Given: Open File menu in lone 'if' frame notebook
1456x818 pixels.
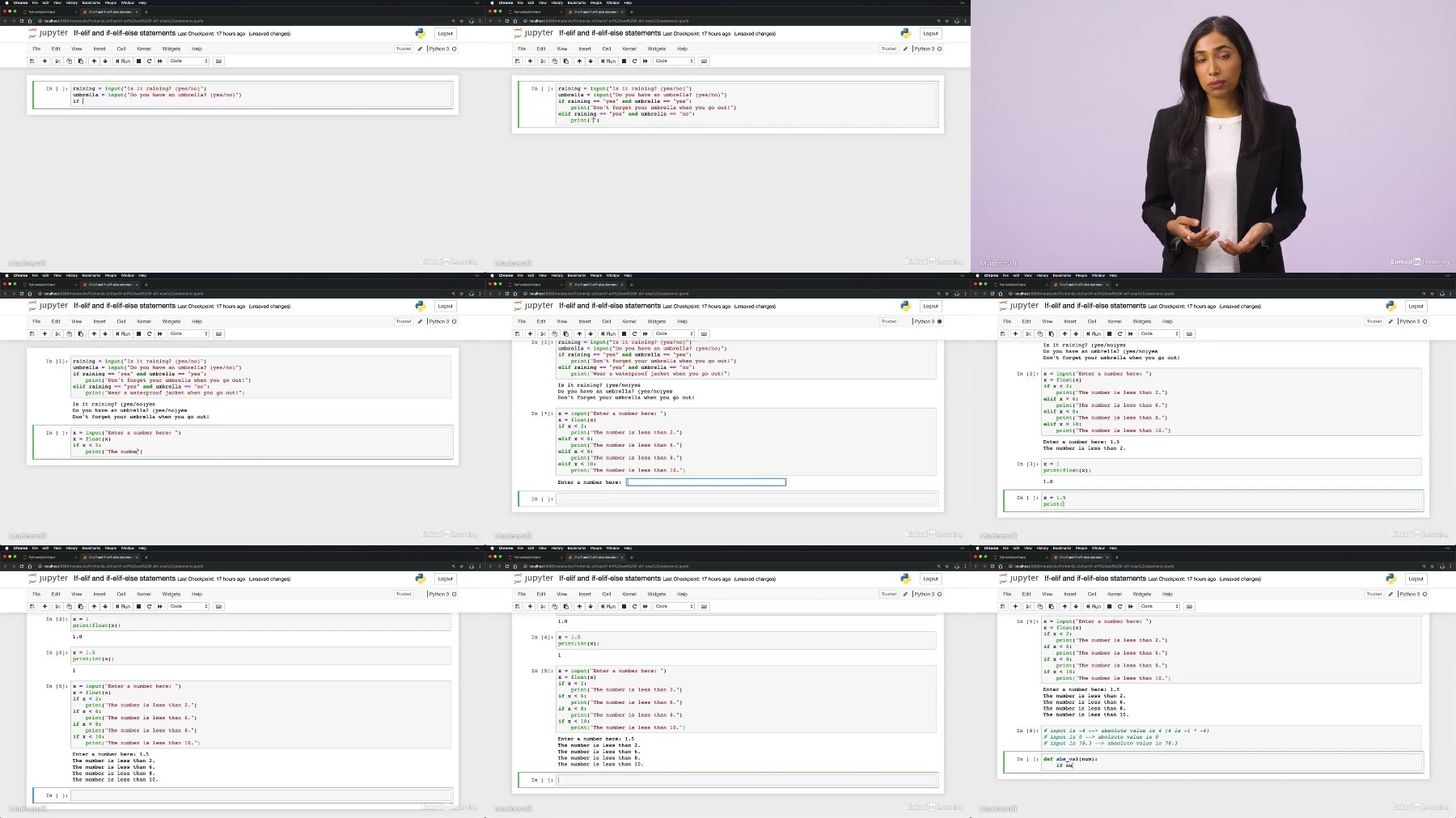Looking at the screenshot, I should pos(36,49).
